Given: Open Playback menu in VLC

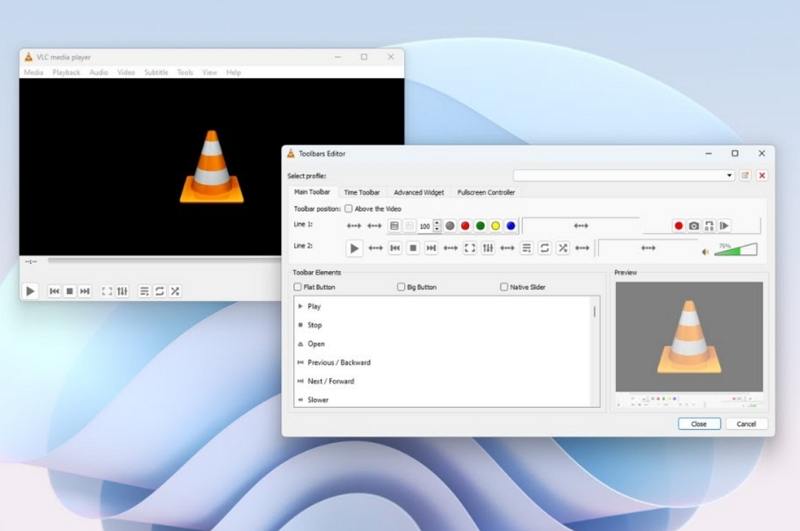Looking at the screenshot, I should 66,72.
